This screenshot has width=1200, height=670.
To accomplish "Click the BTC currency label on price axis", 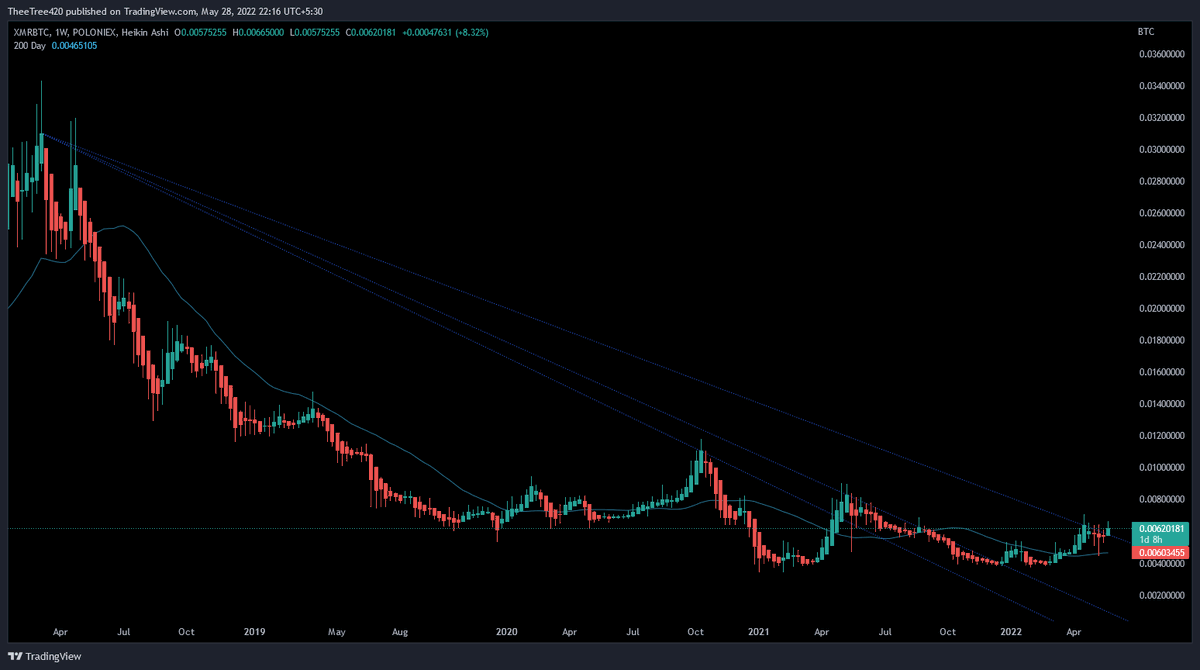I will coord(1146,33).
